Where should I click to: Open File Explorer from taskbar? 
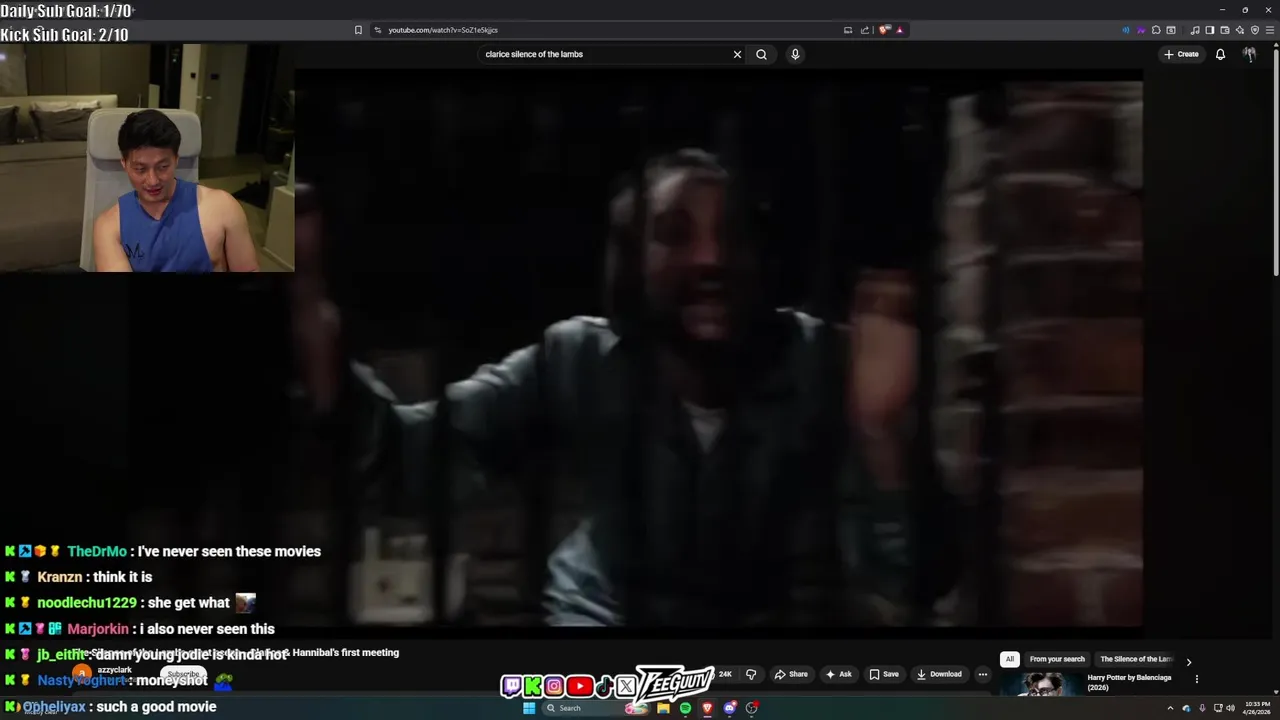(x=662, y=708)
